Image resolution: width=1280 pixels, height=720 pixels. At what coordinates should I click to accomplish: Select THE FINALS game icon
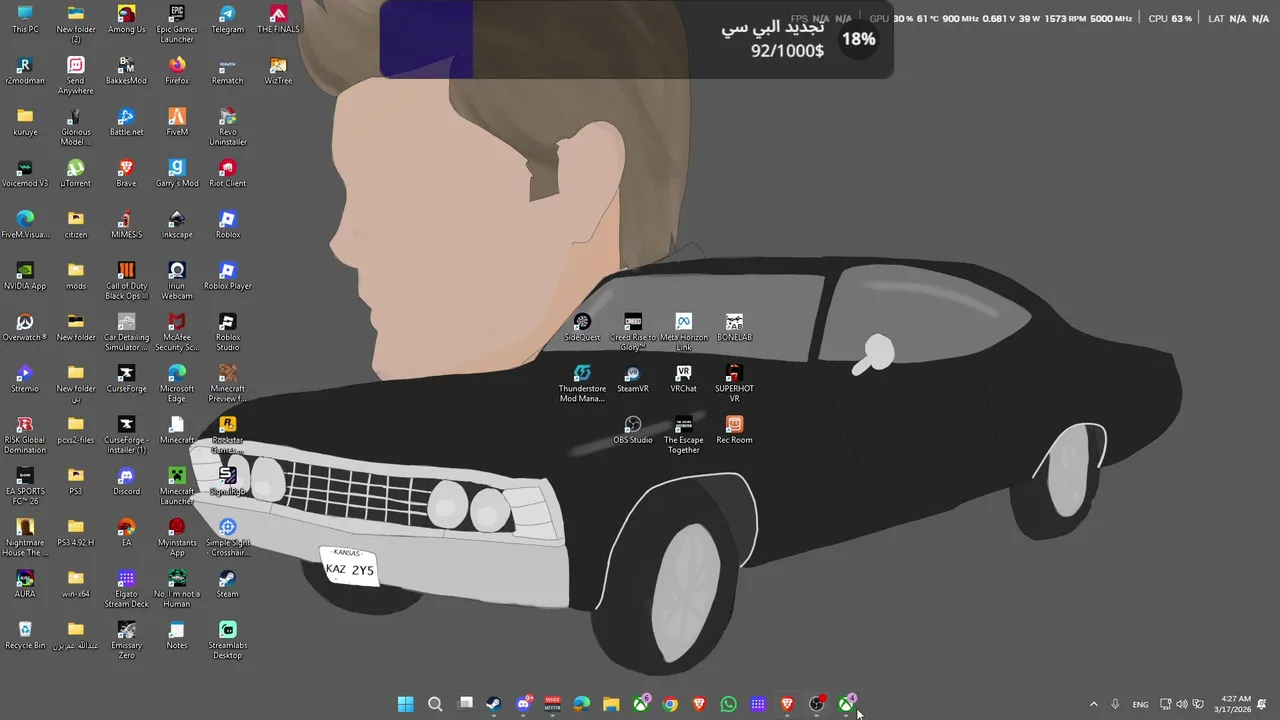pos(279,18)
